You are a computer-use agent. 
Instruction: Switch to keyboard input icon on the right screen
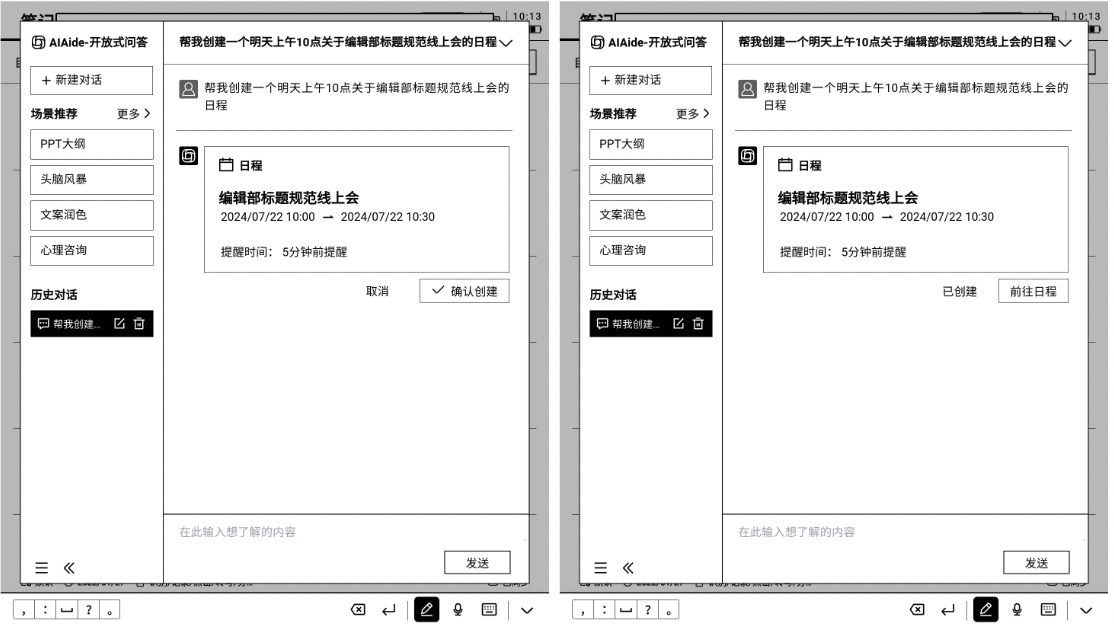point(1048,609)
